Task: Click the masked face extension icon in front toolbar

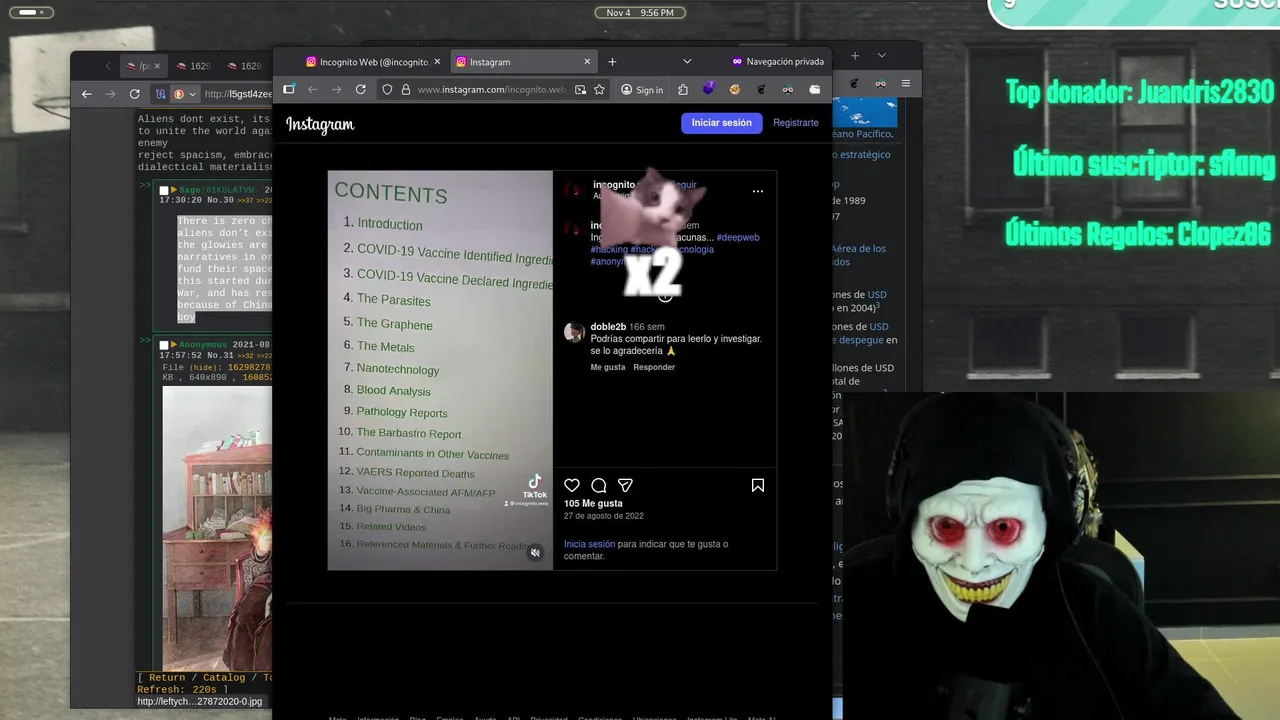Action: [788, 89]
